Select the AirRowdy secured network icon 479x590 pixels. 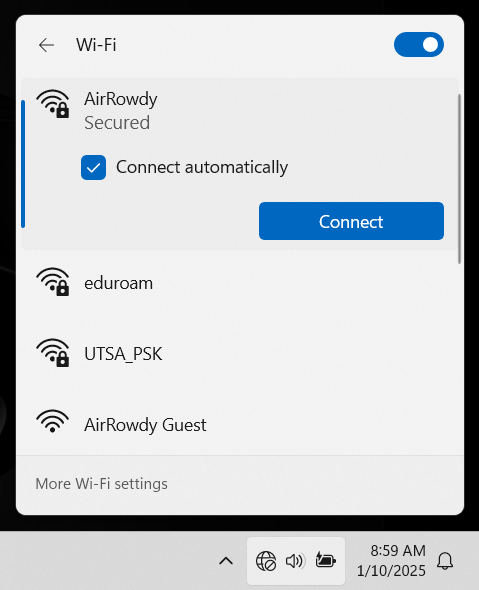[x=53, y=103]
